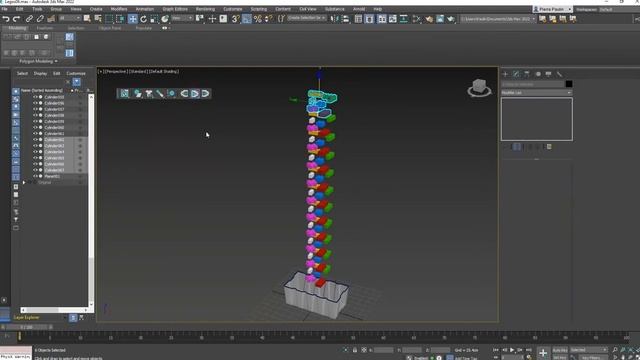Open the Create command panel tab

click(x=505, y=74)
